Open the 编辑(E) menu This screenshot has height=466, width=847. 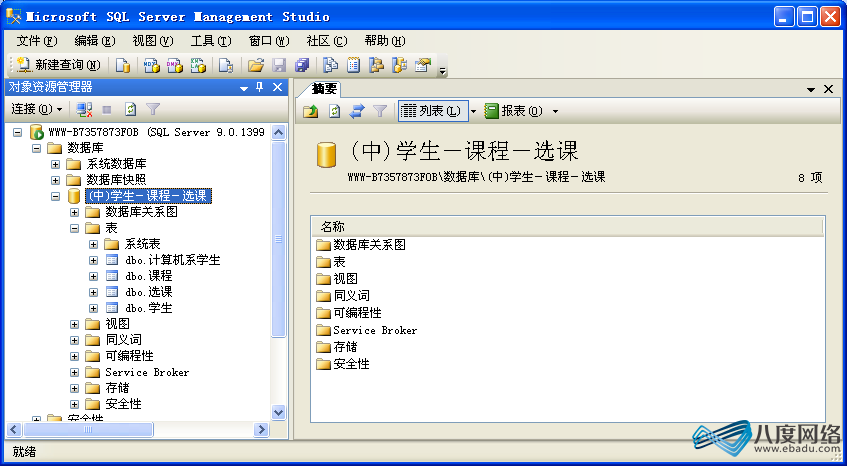(x=95, y=41)
